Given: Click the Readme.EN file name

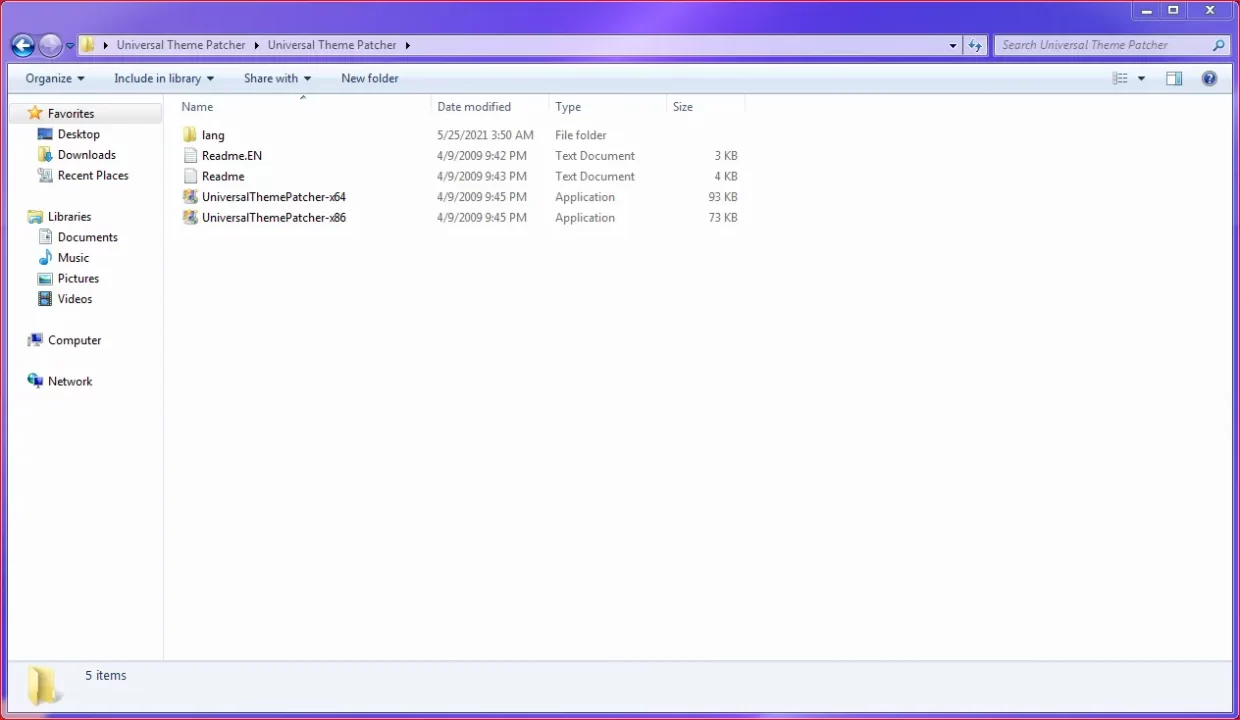Looking at the screenshot, I should coord(232,156).
